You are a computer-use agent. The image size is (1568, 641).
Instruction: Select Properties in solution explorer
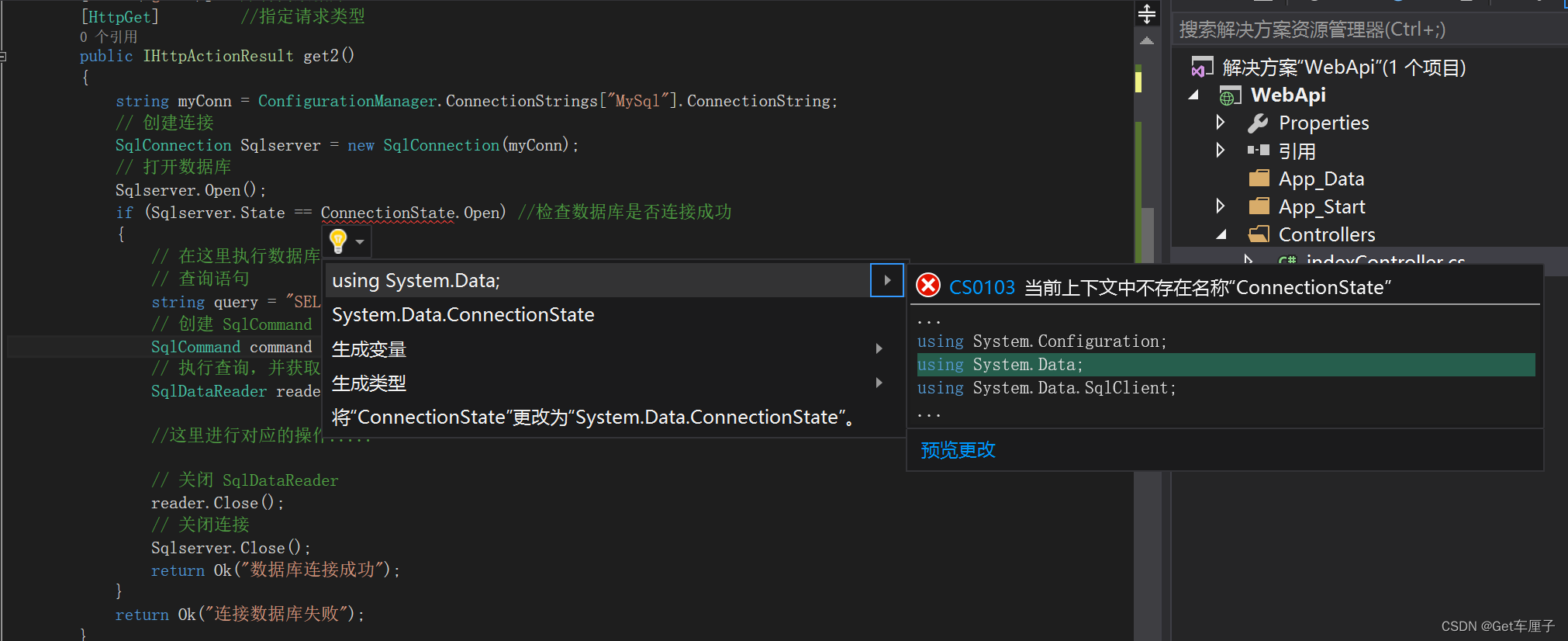point(1324,123)
